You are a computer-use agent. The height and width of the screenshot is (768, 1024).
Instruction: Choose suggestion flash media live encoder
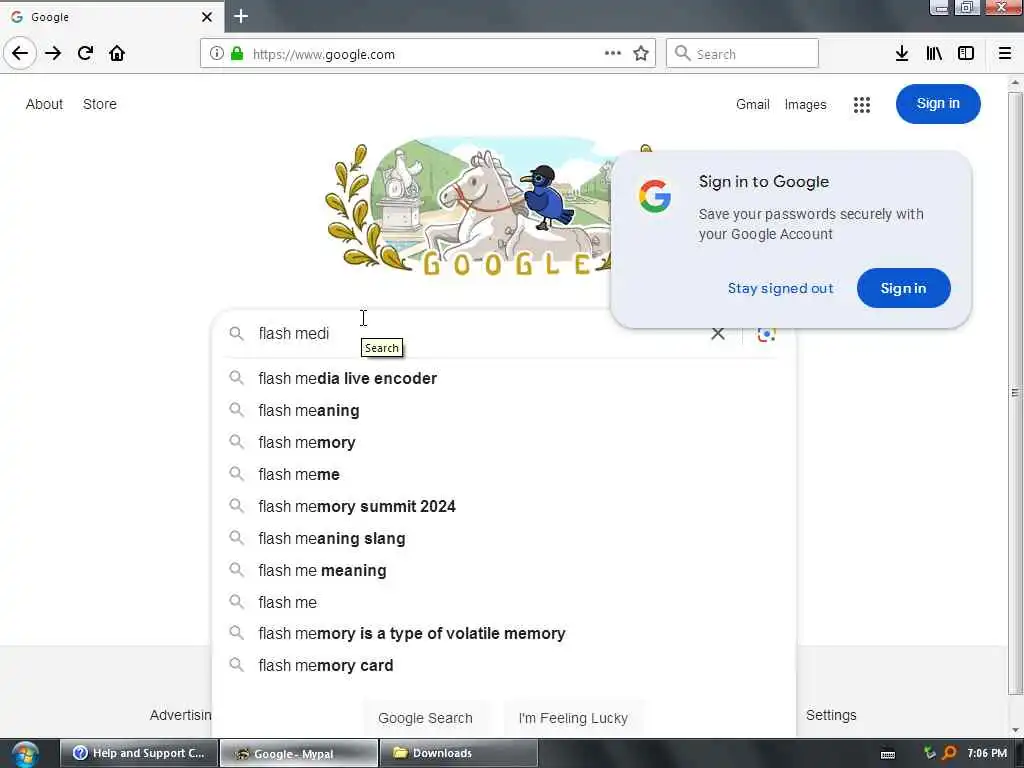(504, 378)
